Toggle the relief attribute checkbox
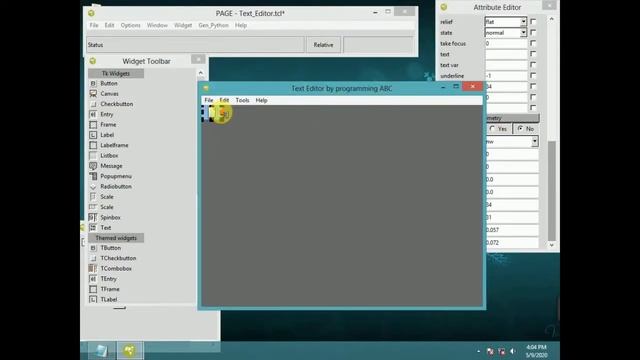Screen dimensions: 640x360 (x=533, y=22)
